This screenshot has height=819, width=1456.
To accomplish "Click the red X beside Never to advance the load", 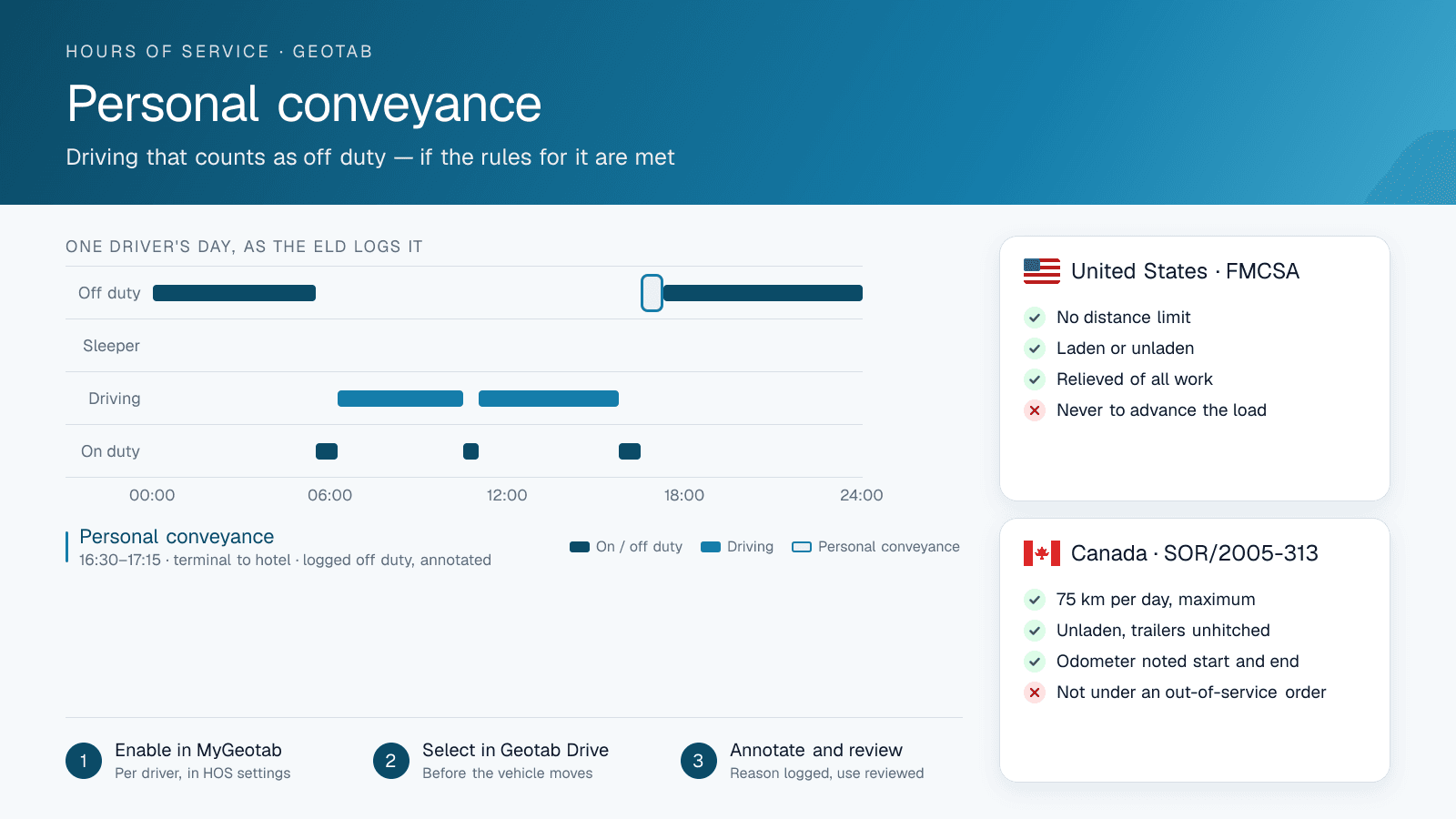I will click(x=1035, y=410).
